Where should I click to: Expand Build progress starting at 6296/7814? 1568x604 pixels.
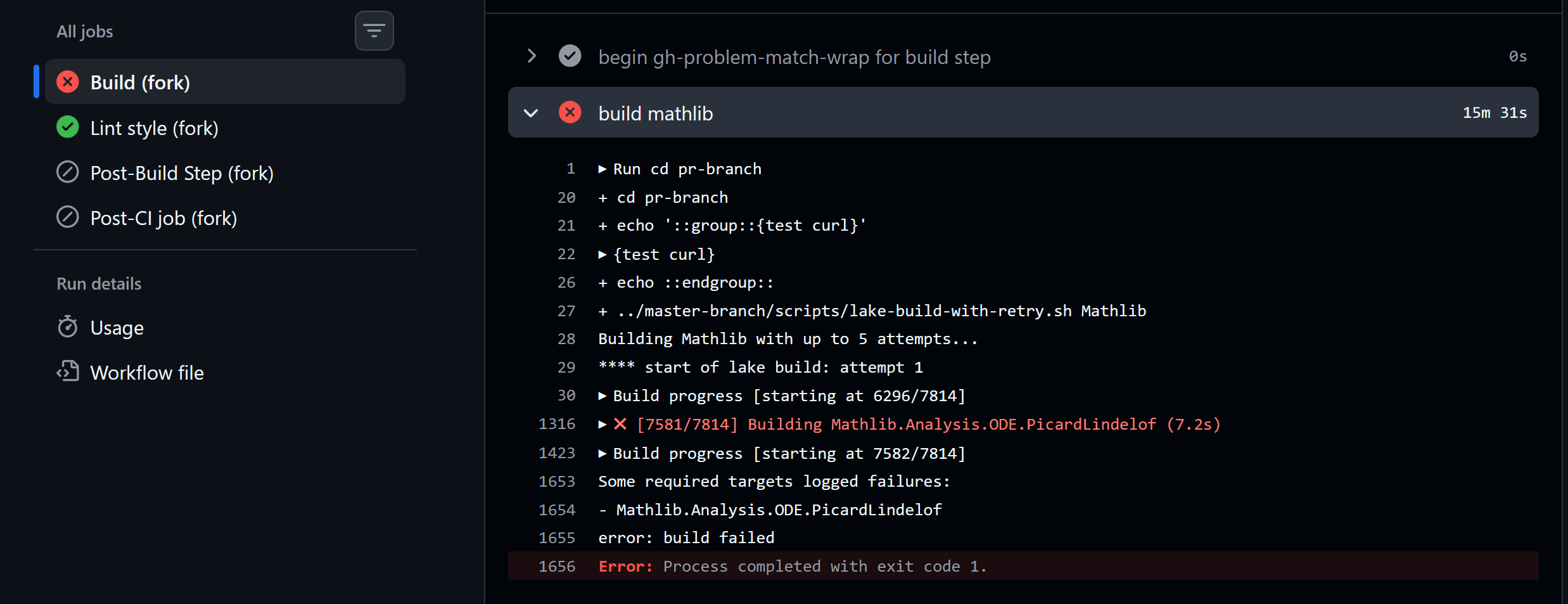(602, 396)
